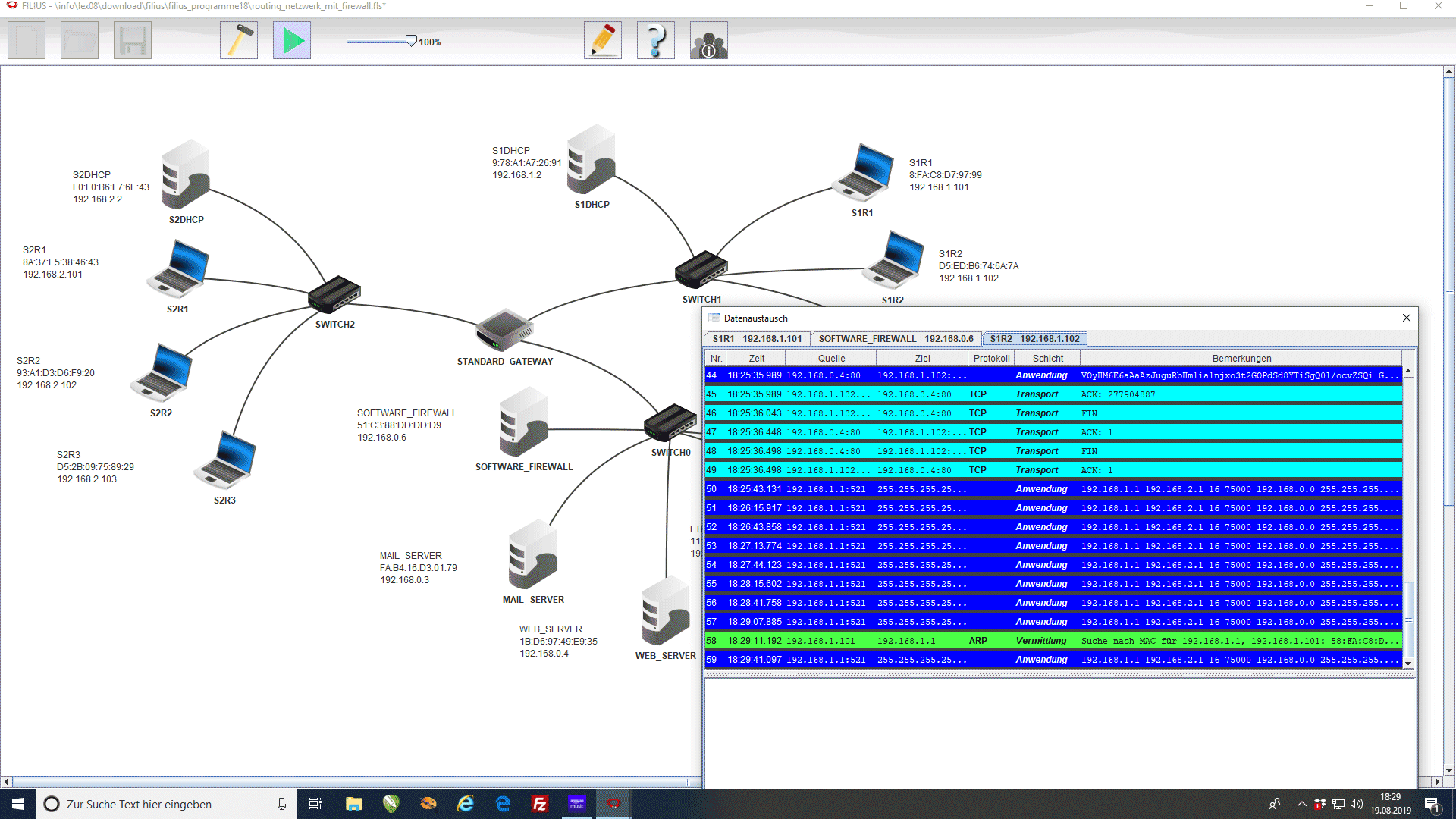Open Task View in taskbar
Screen dimensions: 1456x819
[x=315, y=804]
